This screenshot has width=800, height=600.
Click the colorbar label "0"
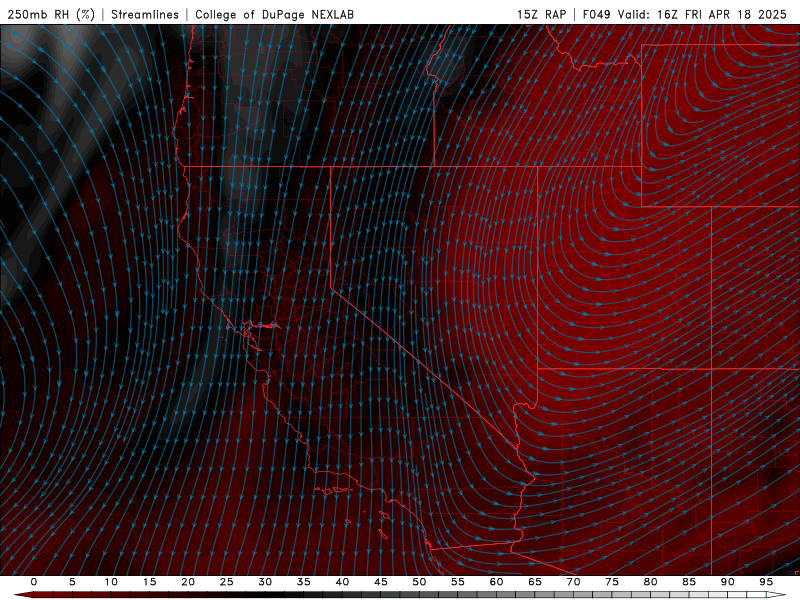[x=34, y=582]
